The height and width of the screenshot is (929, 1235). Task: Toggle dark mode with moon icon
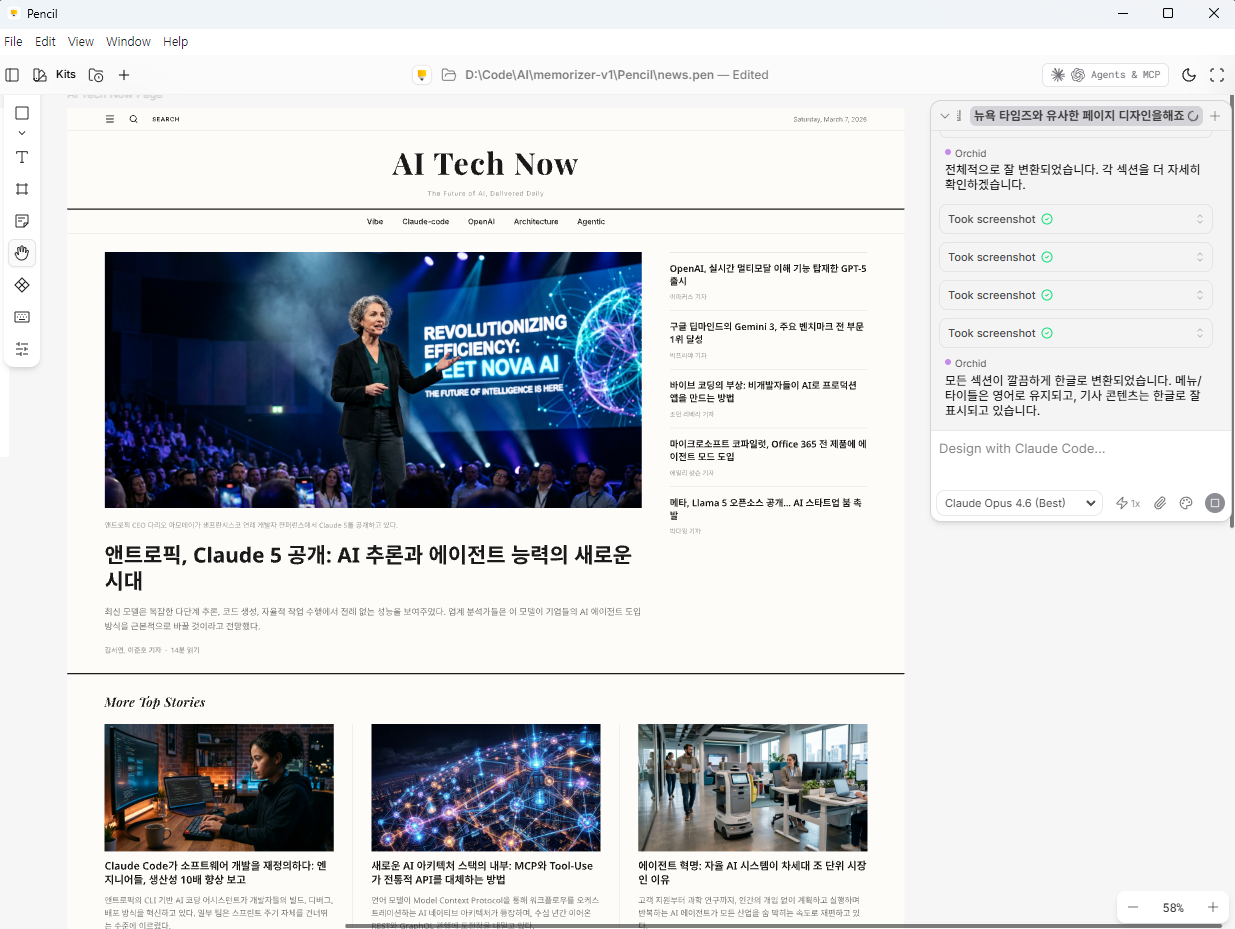1189,75
